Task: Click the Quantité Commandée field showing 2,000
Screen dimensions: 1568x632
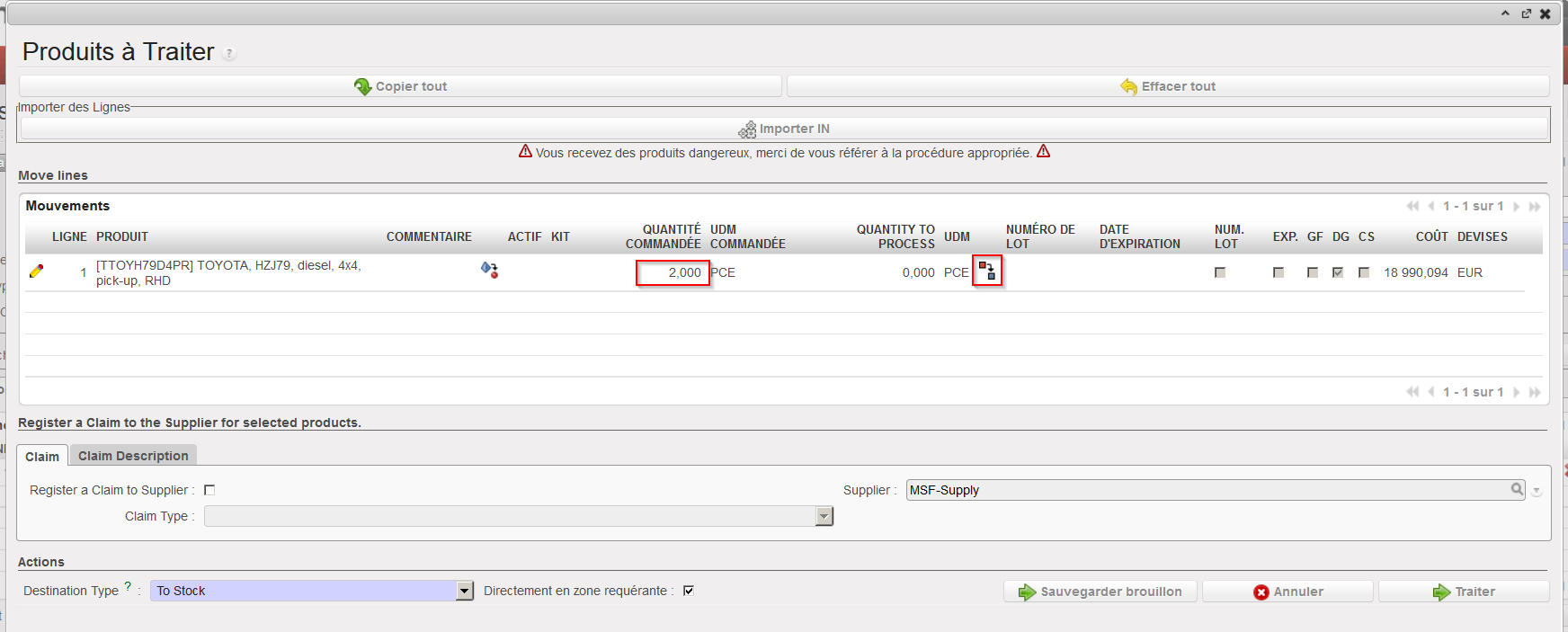Action: click(673, 272)
